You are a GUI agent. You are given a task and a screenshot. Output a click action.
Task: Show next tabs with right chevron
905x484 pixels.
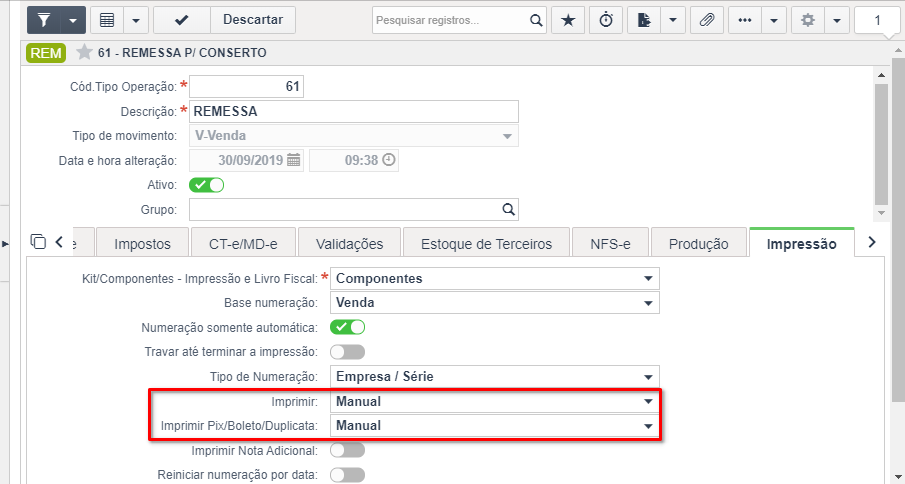pos(872,242)
